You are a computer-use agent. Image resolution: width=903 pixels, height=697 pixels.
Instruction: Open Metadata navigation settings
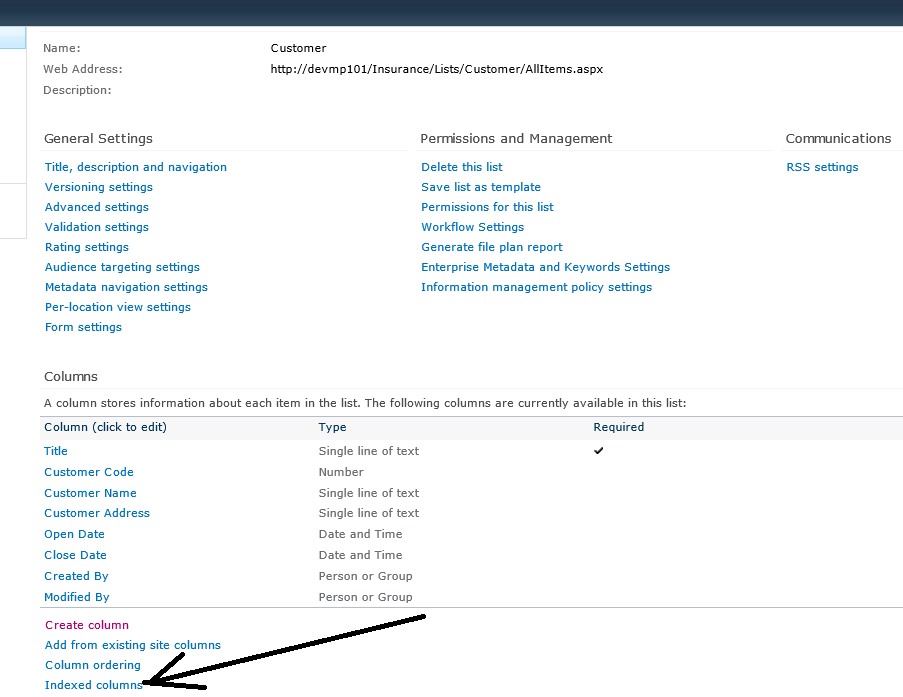[x=126, y=287]
